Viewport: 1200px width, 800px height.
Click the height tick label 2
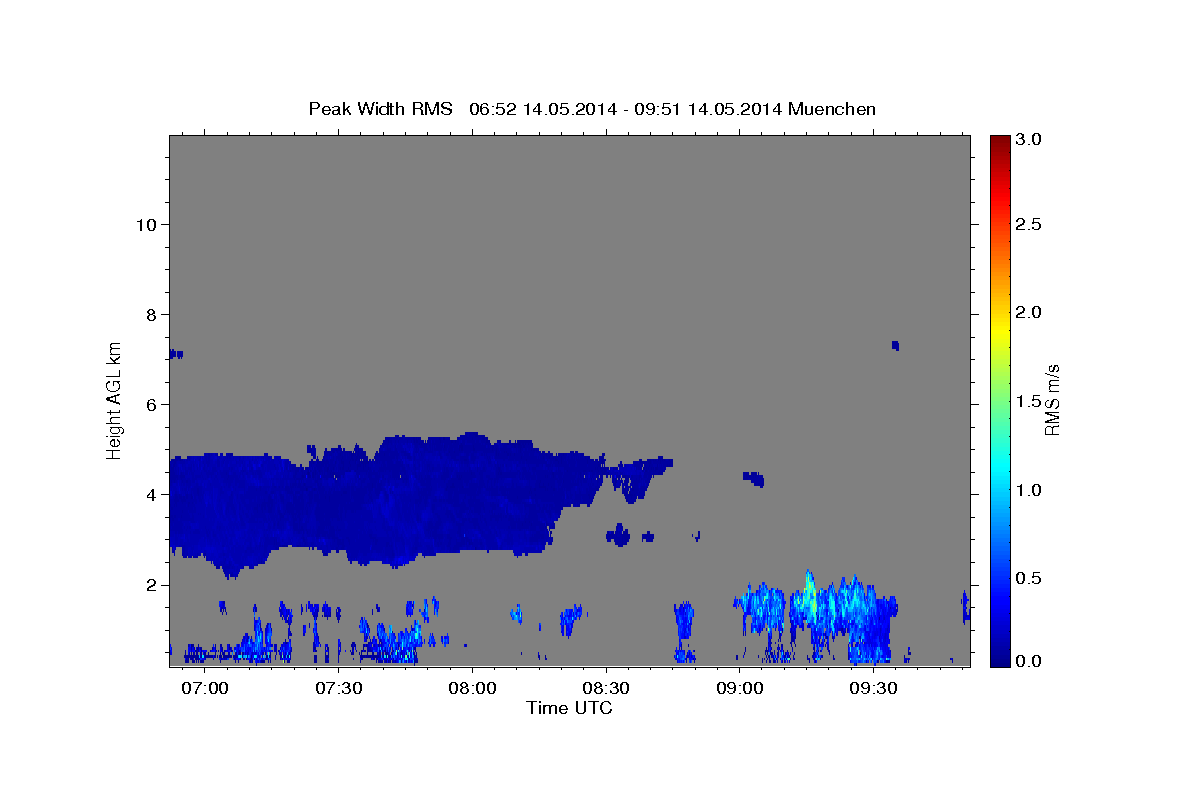point(151,584)
